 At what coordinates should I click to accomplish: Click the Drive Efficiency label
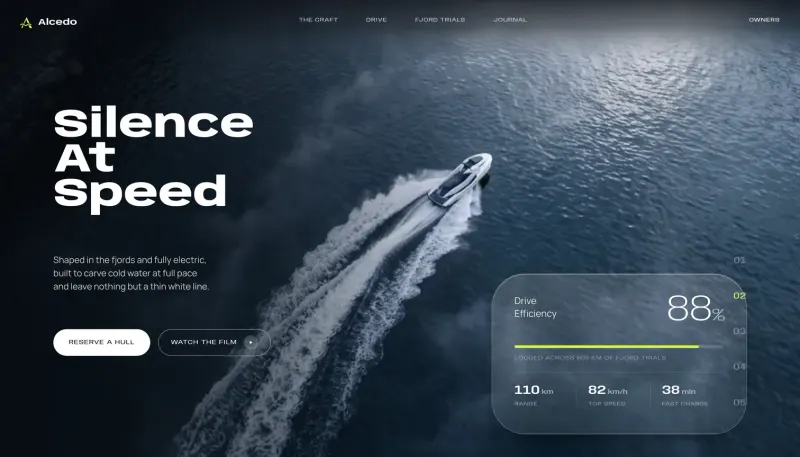click(x=535, y=307)
